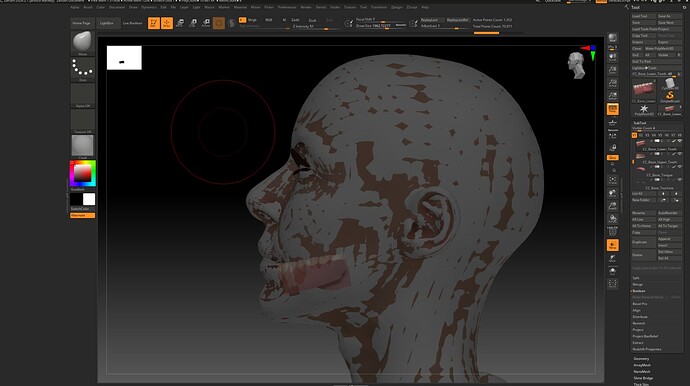The image size is (690, 386).
Task: Select the Move gizmo icon
Action: 180,23
